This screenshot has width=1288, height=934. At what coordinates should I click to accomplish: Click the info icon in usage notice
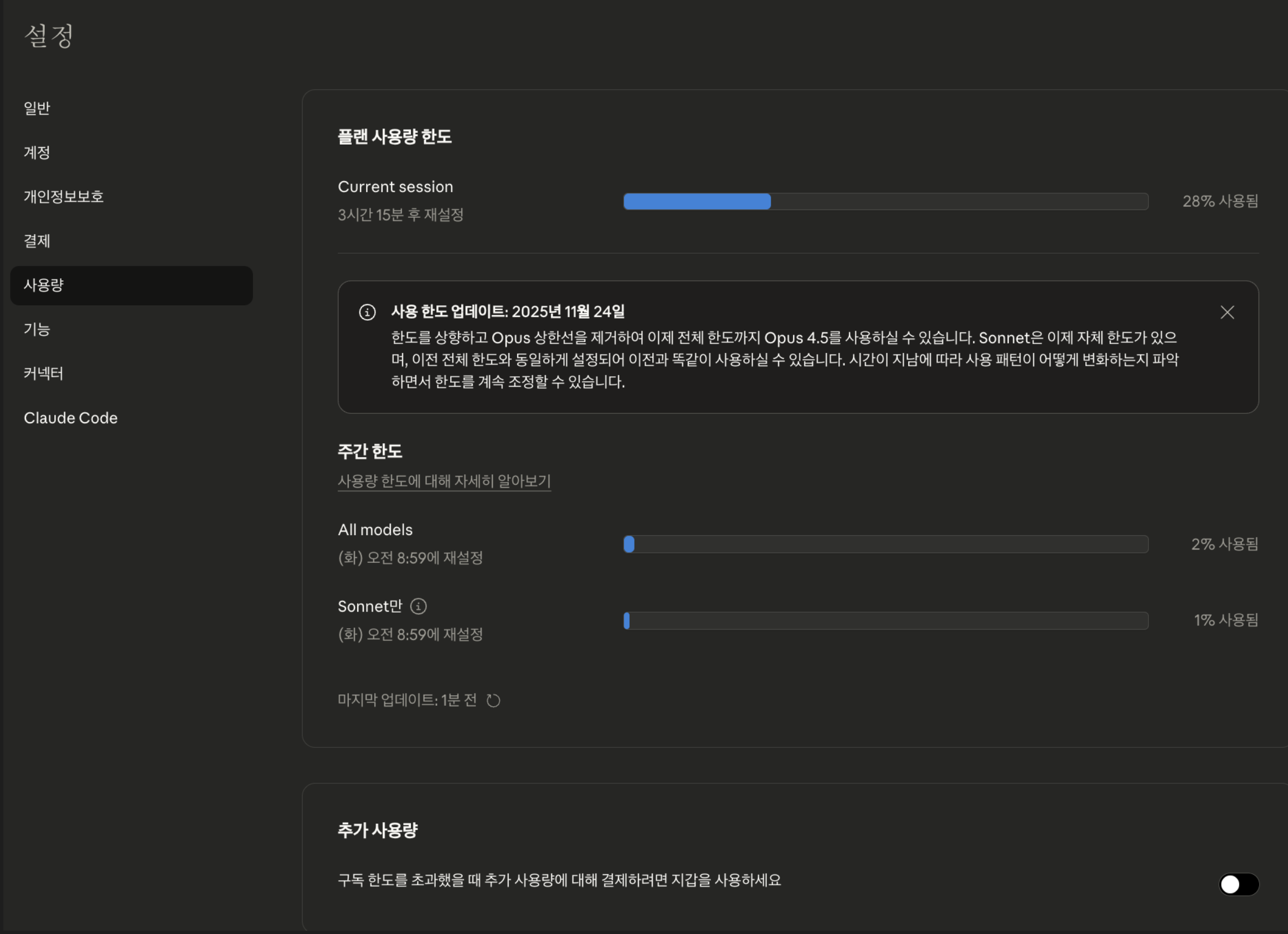click(368, 312)
